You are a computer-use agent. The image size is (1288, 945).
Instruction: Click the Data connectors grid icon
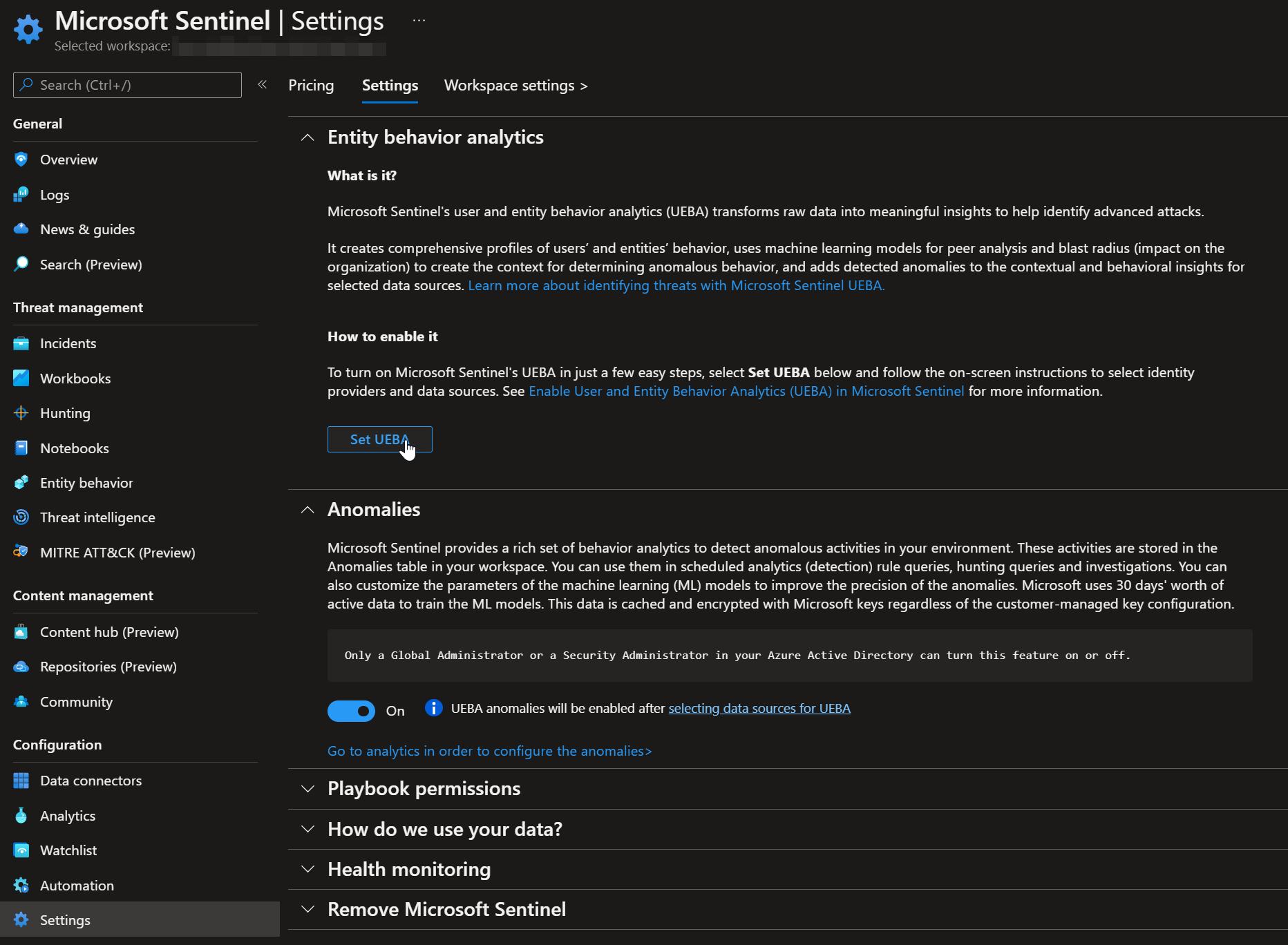pyautogui.click(x=21, y=781)
